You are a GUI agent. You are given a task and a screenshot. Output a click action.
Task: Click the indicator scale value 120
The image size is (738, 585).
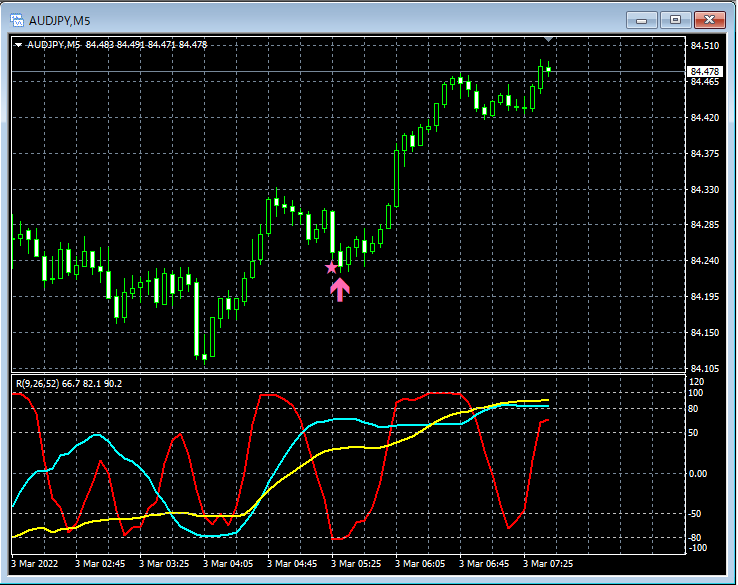pos(696,382)
